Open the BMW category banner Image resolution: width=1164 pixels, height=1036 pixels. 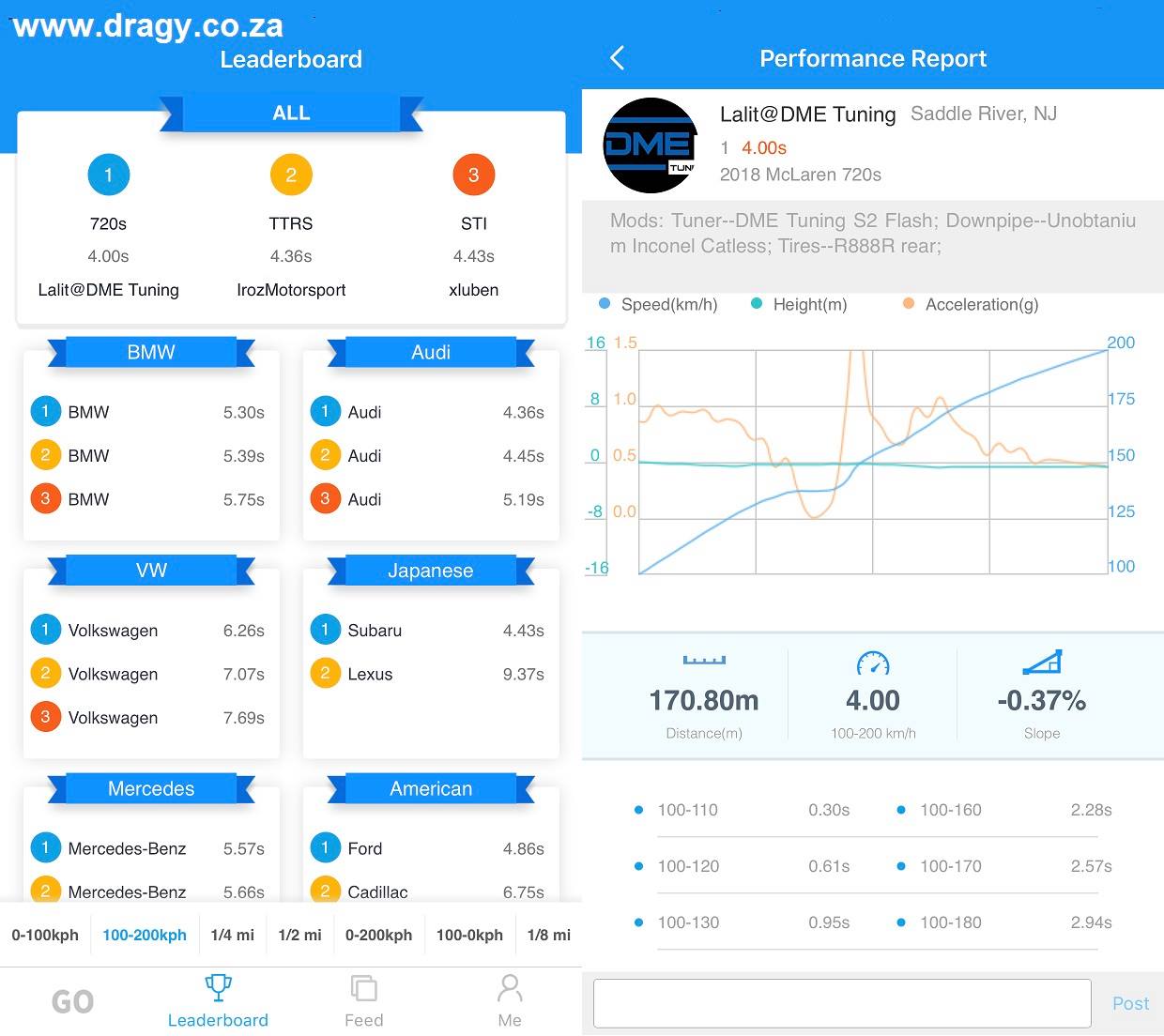point(151,352)
